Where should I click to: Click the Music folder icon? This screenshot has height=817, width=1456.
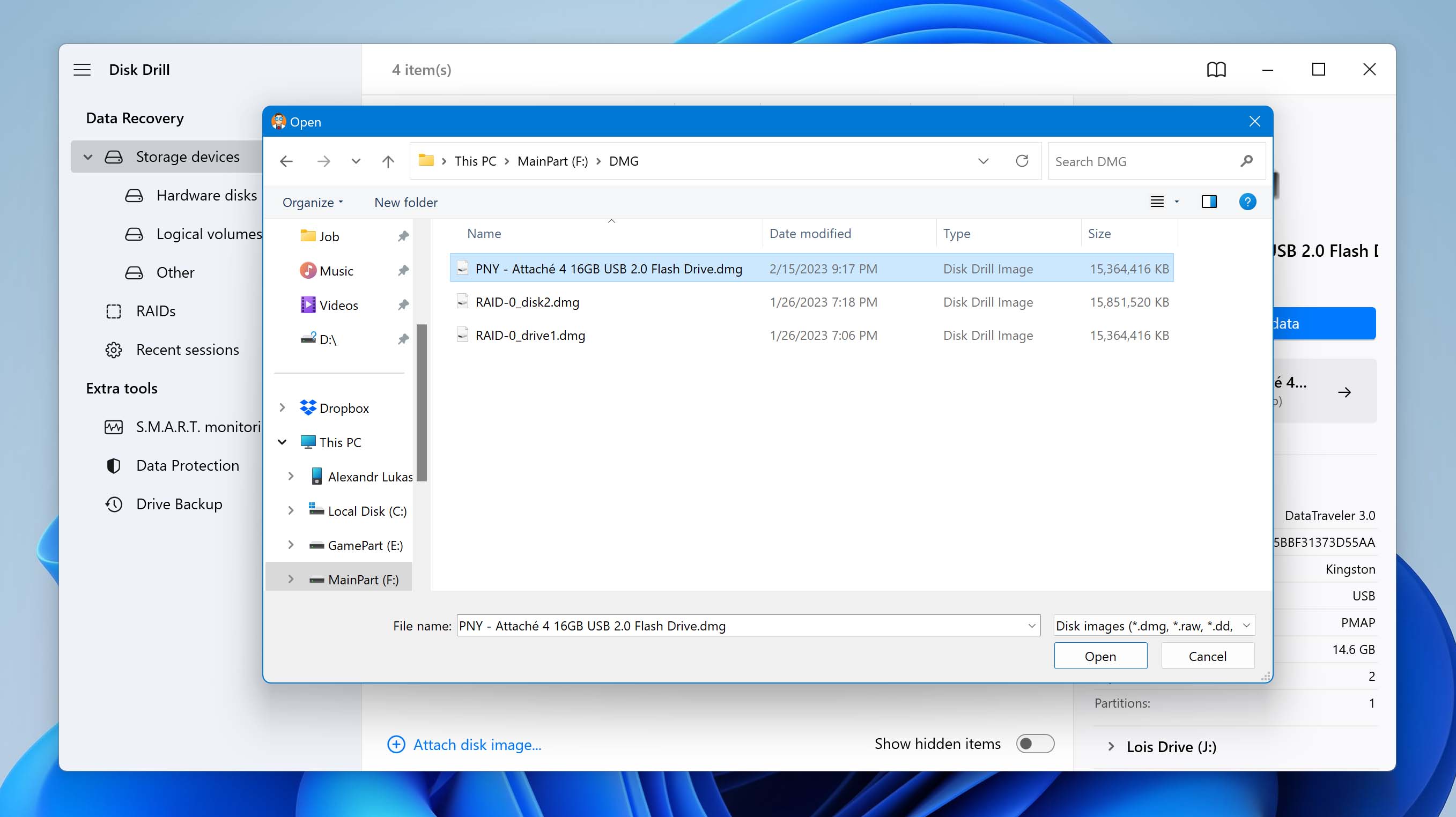click(308, 271)
